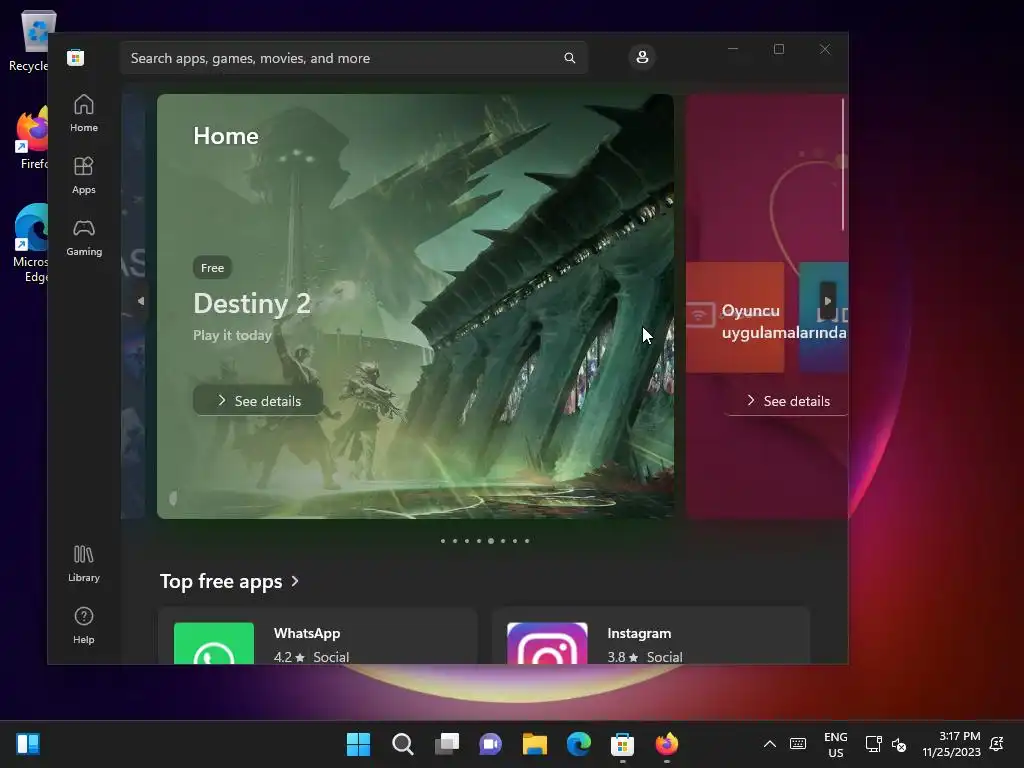Select Firefox desktop shortcut
The image size is (1024, 768).
coord(31,139)
